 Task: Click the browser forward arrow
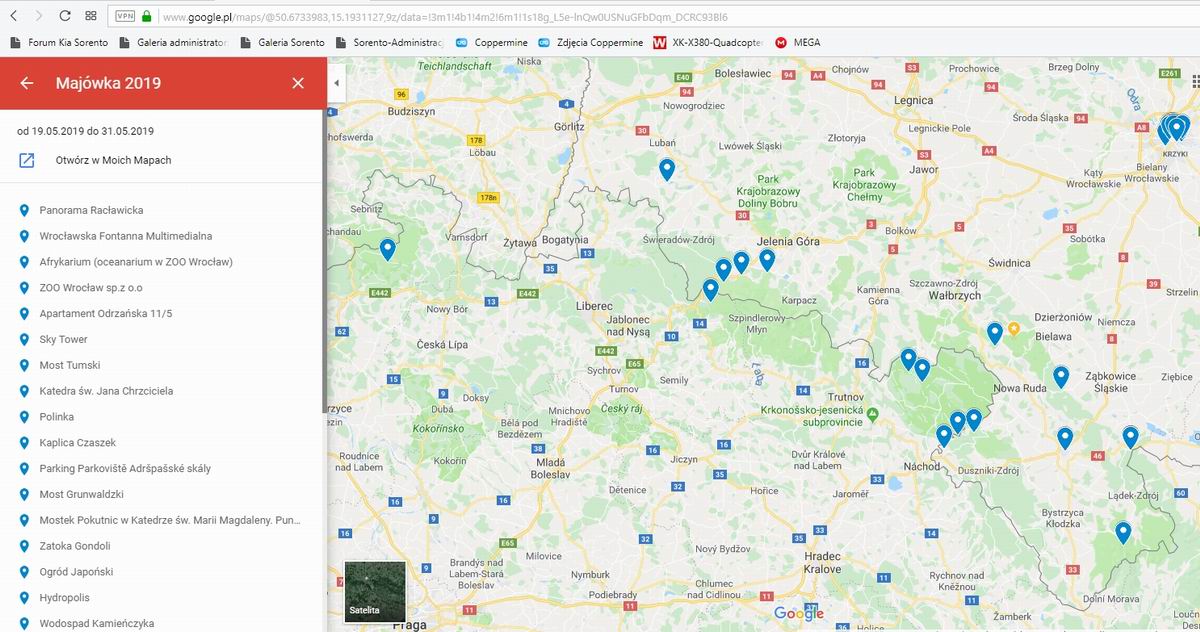tap(39, 16)
